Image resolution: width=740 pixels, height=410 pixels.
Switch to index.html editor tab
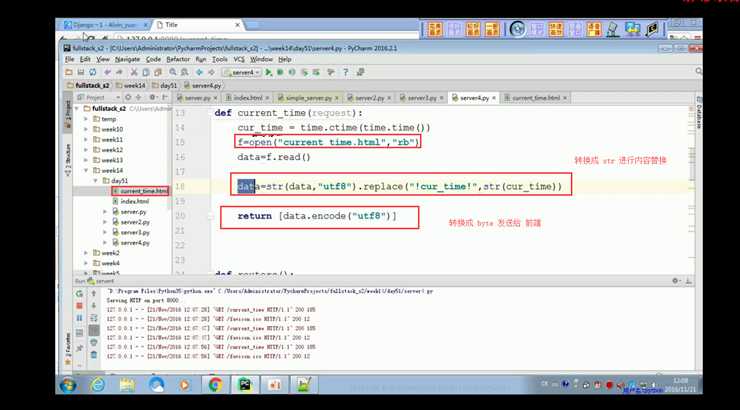point(247,98)
